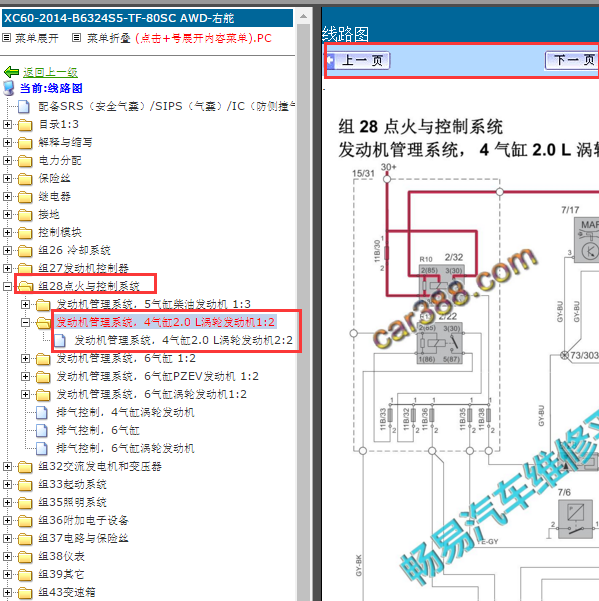Click component 7/17 MAF in diagram
The image size is (599, 601).
point(586,240)
